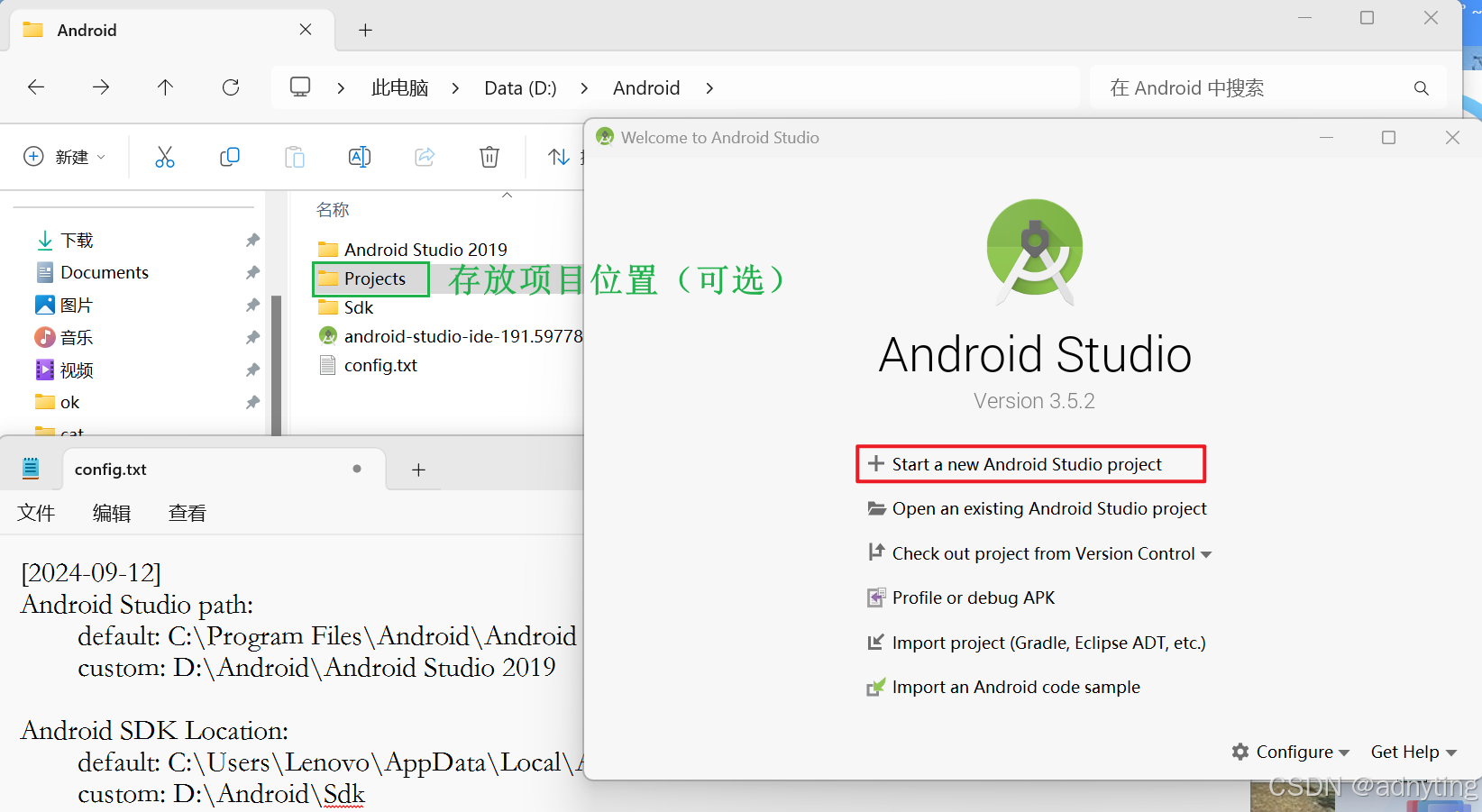Click the unsaved dot on config.txt tab

coord(357,469)
